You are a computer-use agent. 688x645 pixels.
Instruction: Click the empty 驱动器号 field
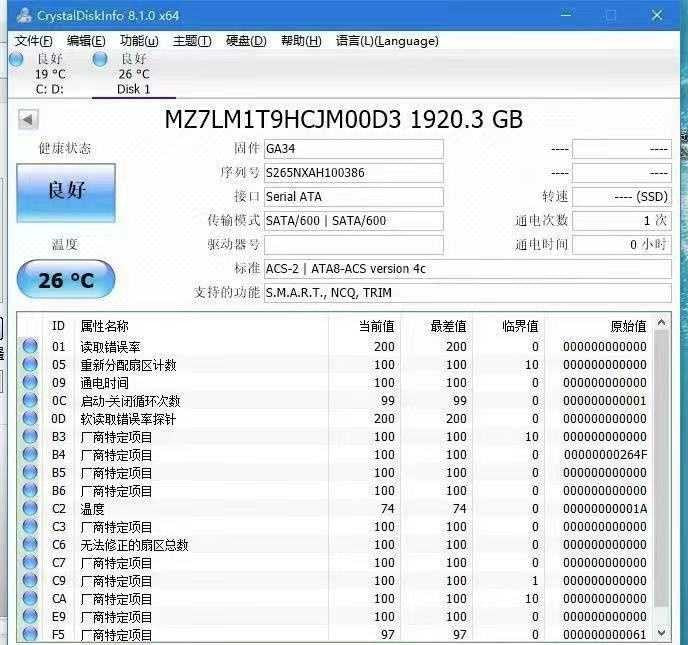[x=354, y=245]
